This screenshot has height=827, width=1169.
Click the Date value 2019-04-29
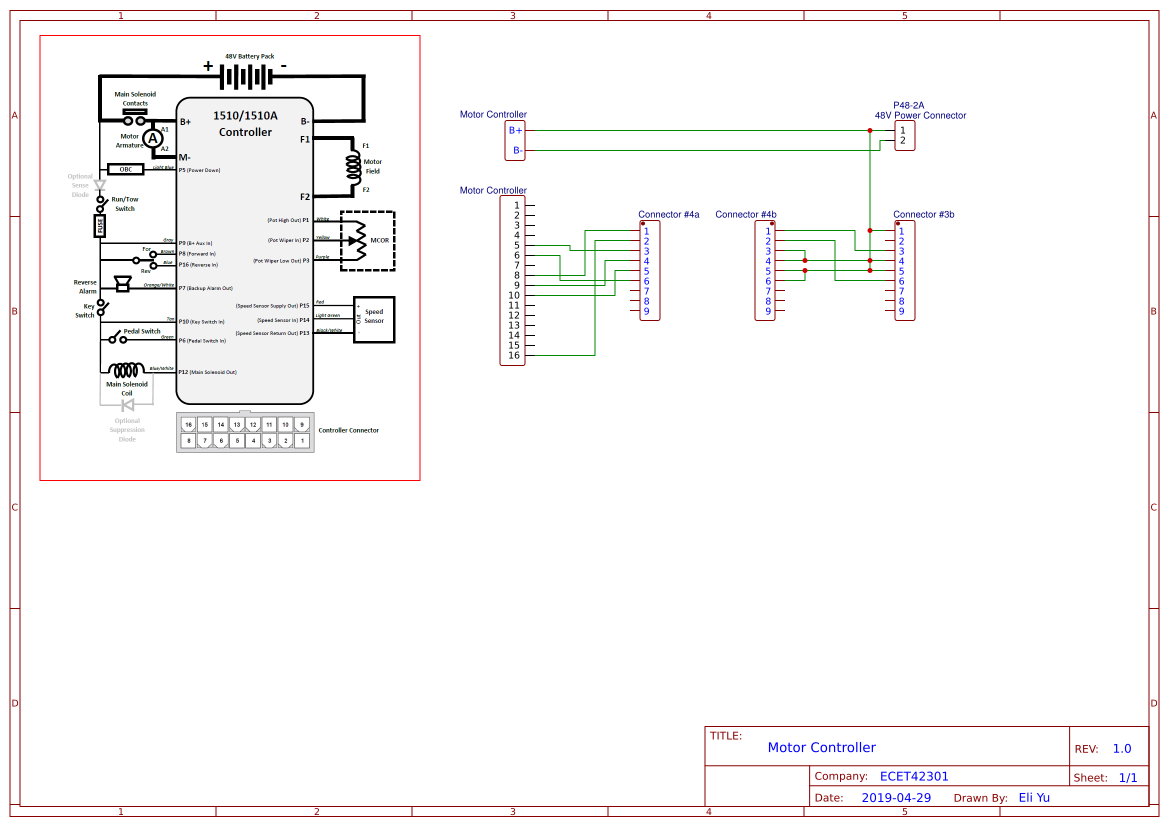(896, 798)
